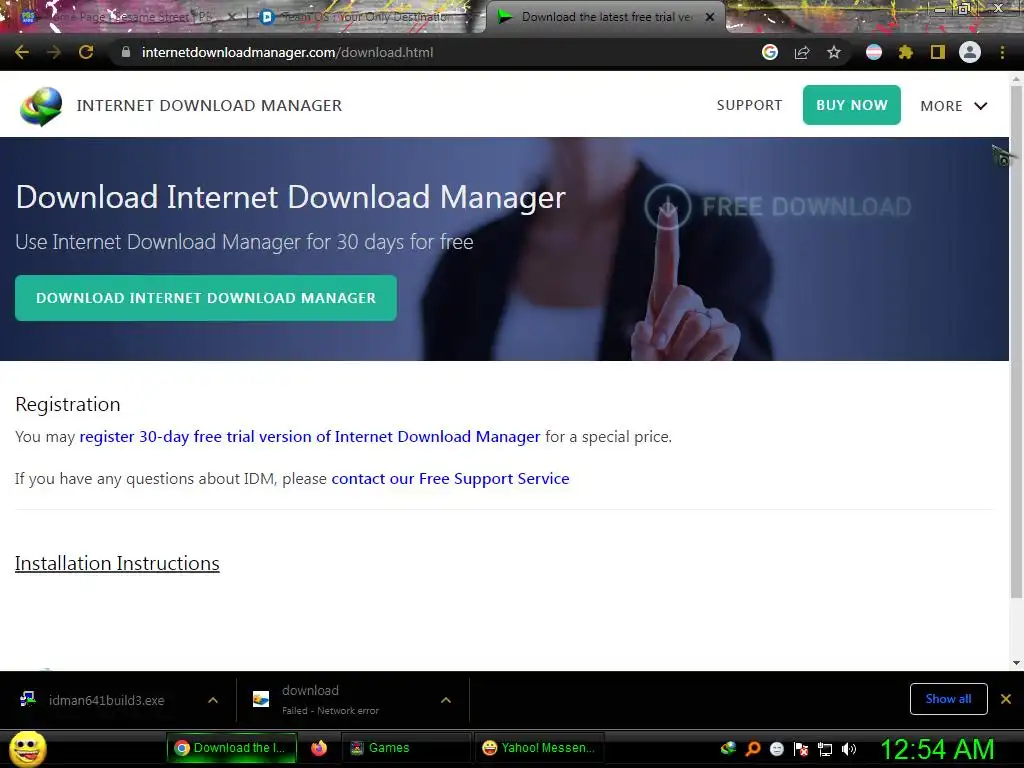Click the failed download file icon
The width and height of the screenshot is (1024, 768).
(x=261, y=699)
